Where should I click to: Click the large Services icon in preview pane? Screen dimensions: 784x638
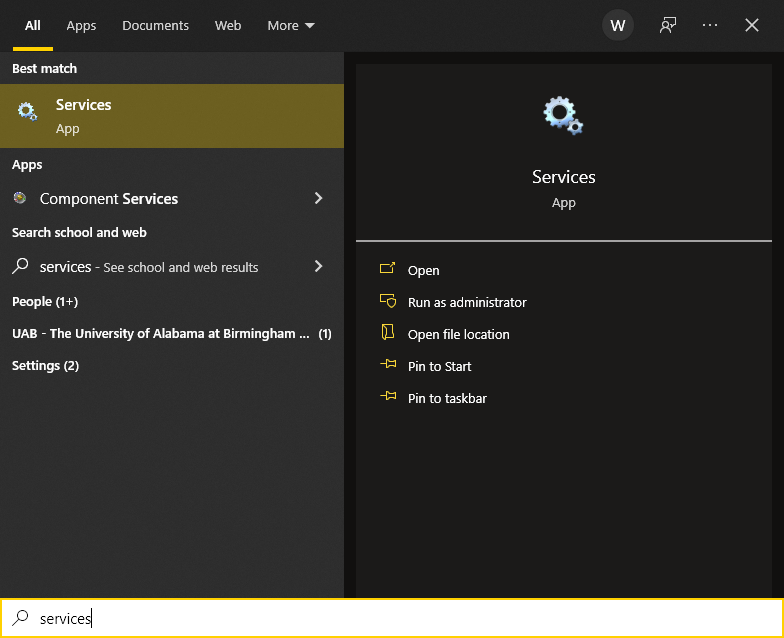563,116
